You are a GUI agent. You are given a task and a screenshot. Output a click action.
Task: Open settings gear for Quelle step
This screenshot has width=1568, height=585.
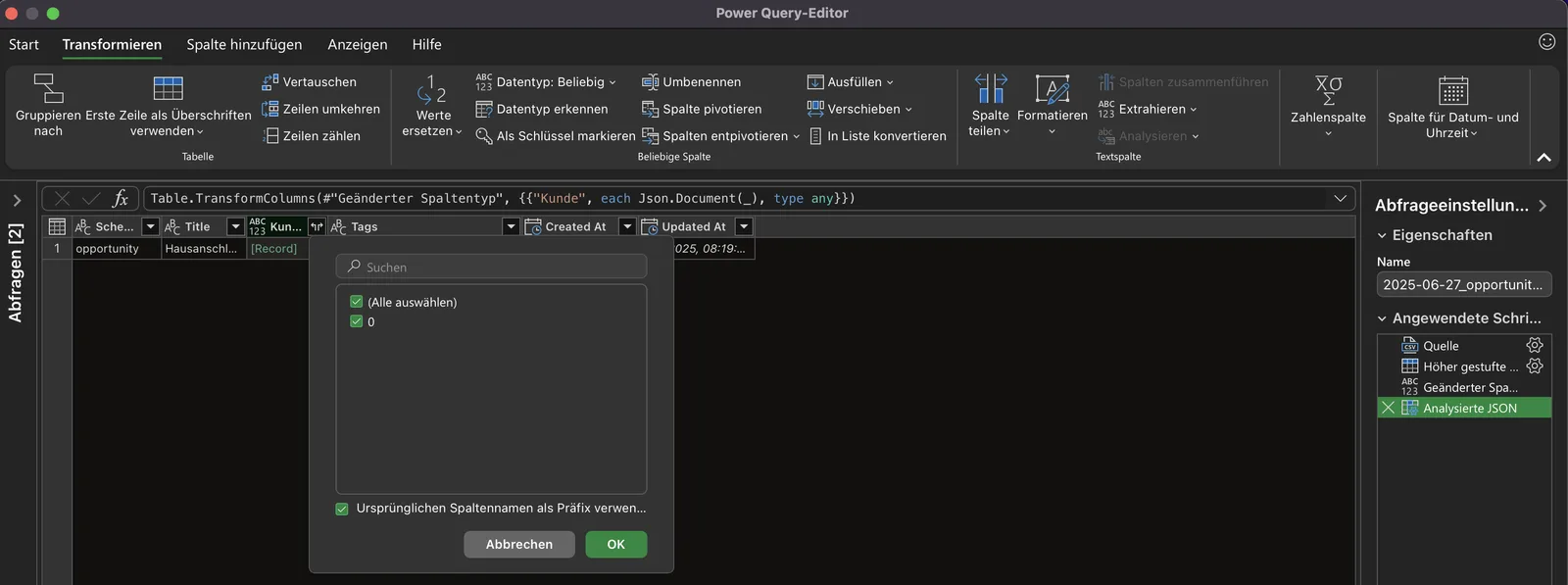pyautogui.click(x=1535, y=345)
